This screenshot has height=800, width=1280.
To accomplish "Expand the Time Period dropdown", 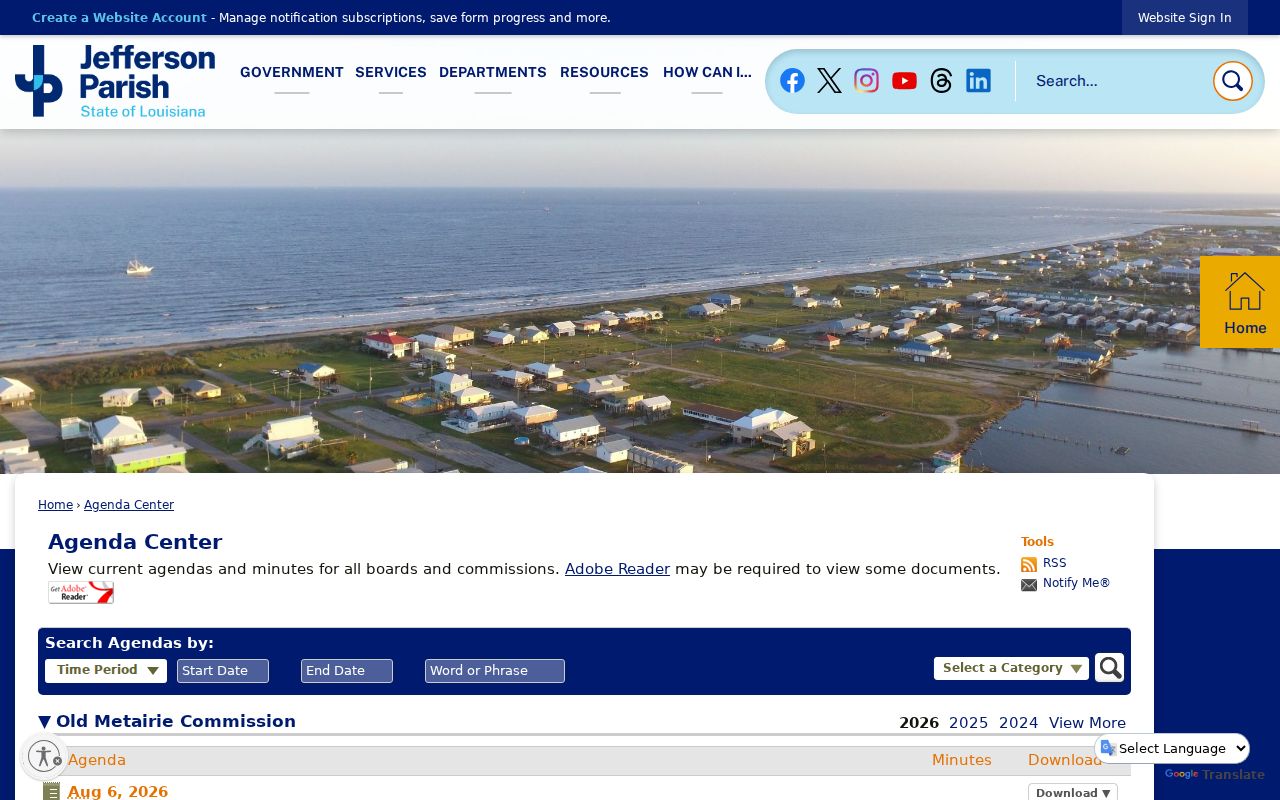I will (106, 671).
